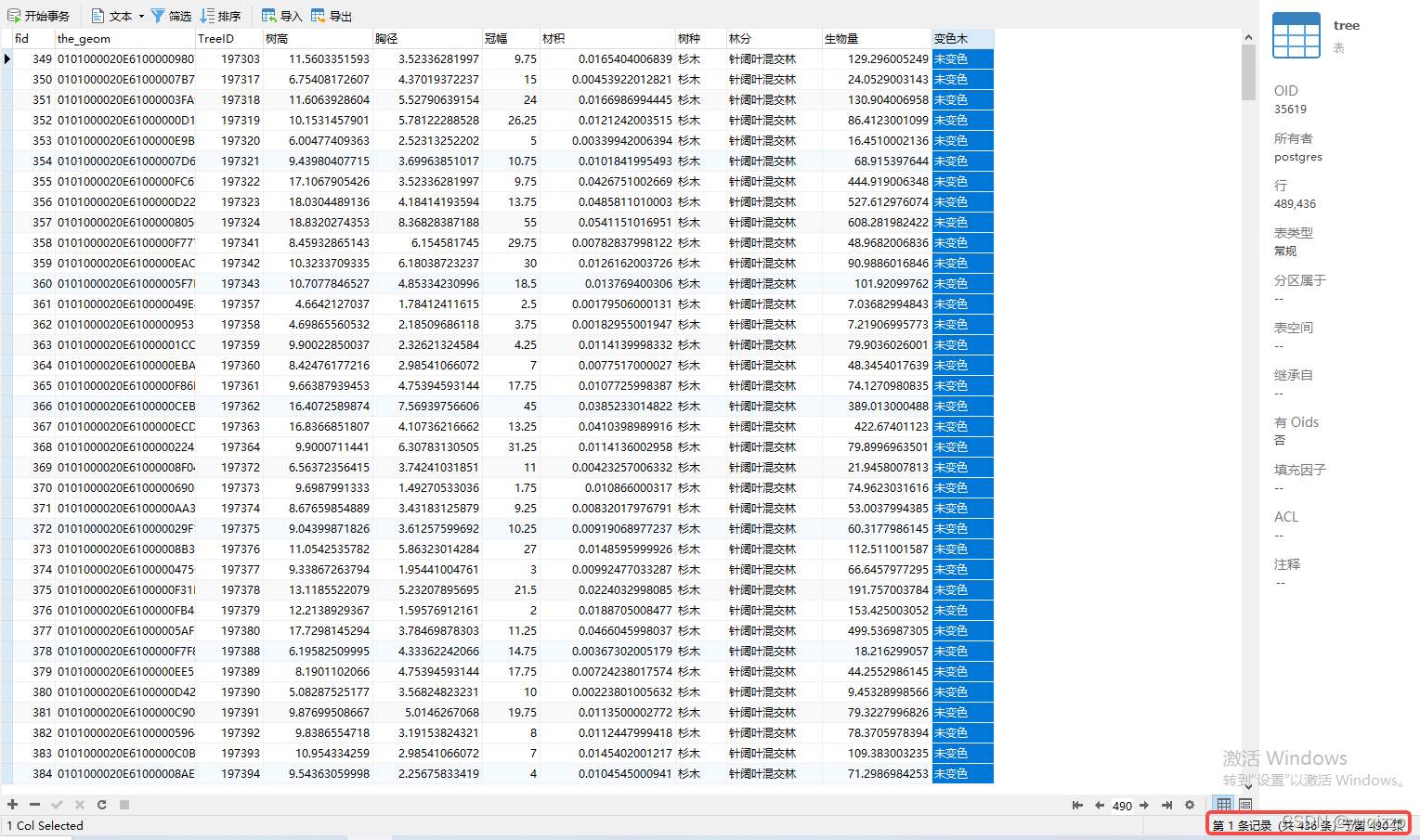
Task: Click the add new row icon
Action: click(x=12, y=804)
